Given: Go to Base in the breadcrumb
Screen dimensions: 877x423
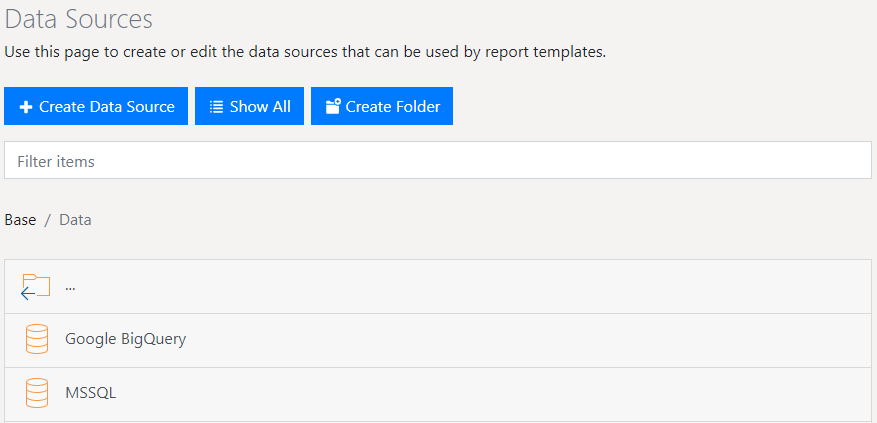Looking at the screenshot, I should click(20, 220).
